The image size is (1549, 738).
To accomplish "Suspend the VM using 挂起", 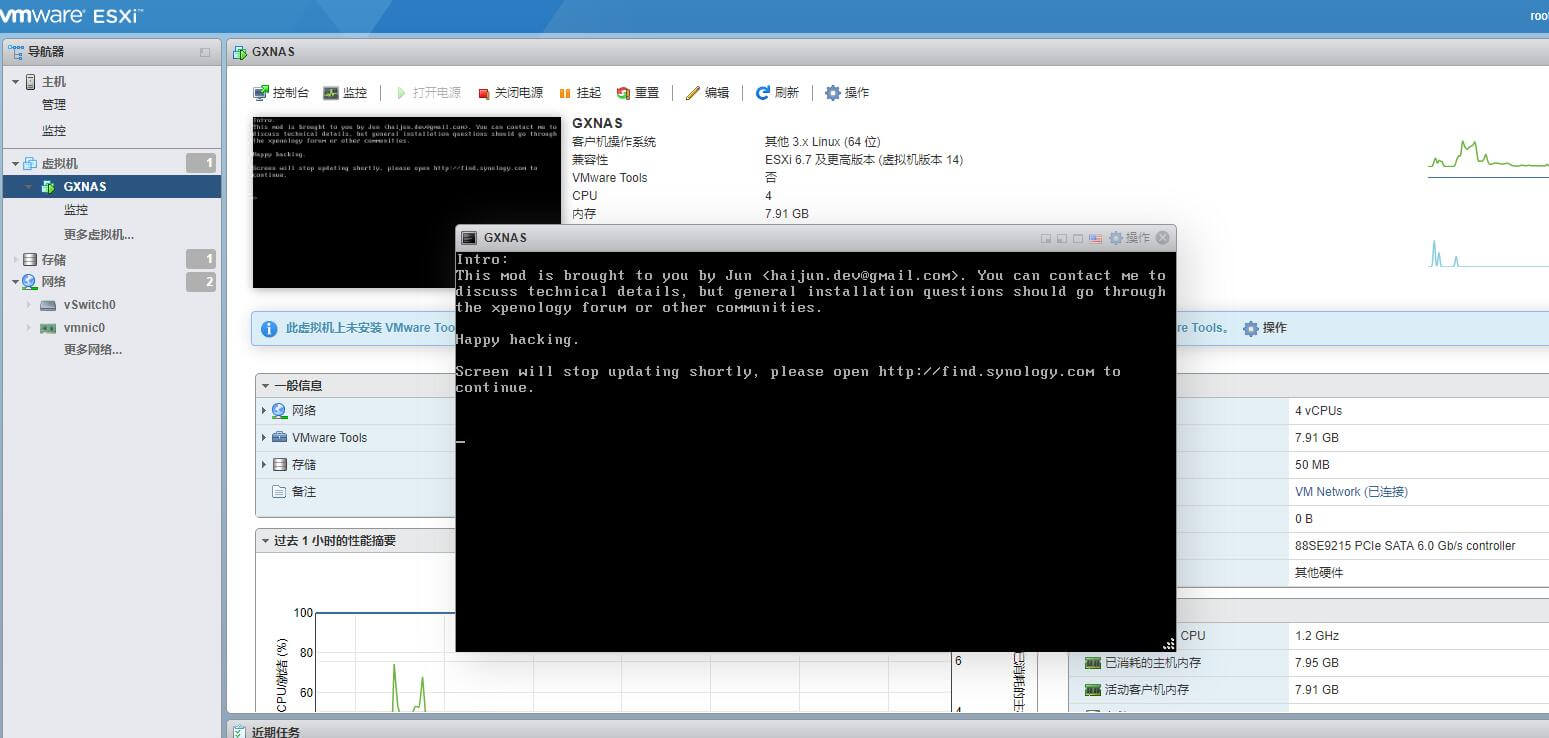I will [x=580, y=93].
